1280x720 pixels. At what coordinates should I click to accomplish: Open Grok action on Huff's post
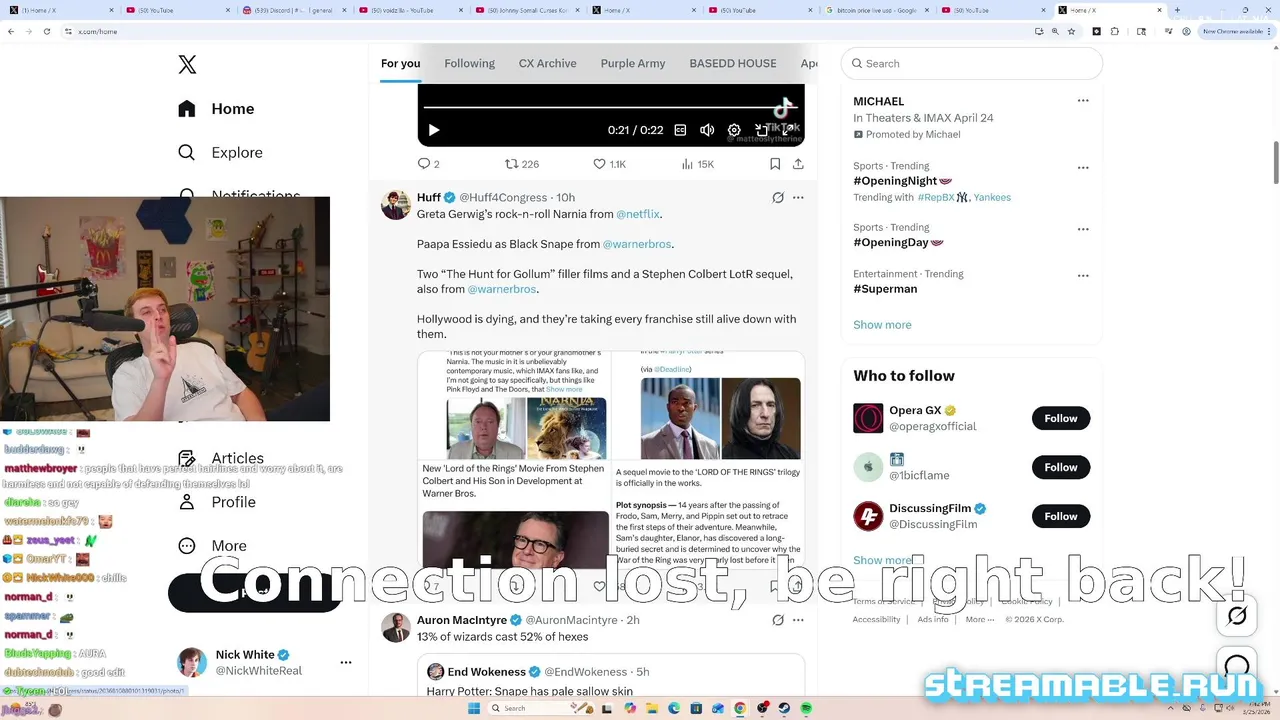(778, 197)
